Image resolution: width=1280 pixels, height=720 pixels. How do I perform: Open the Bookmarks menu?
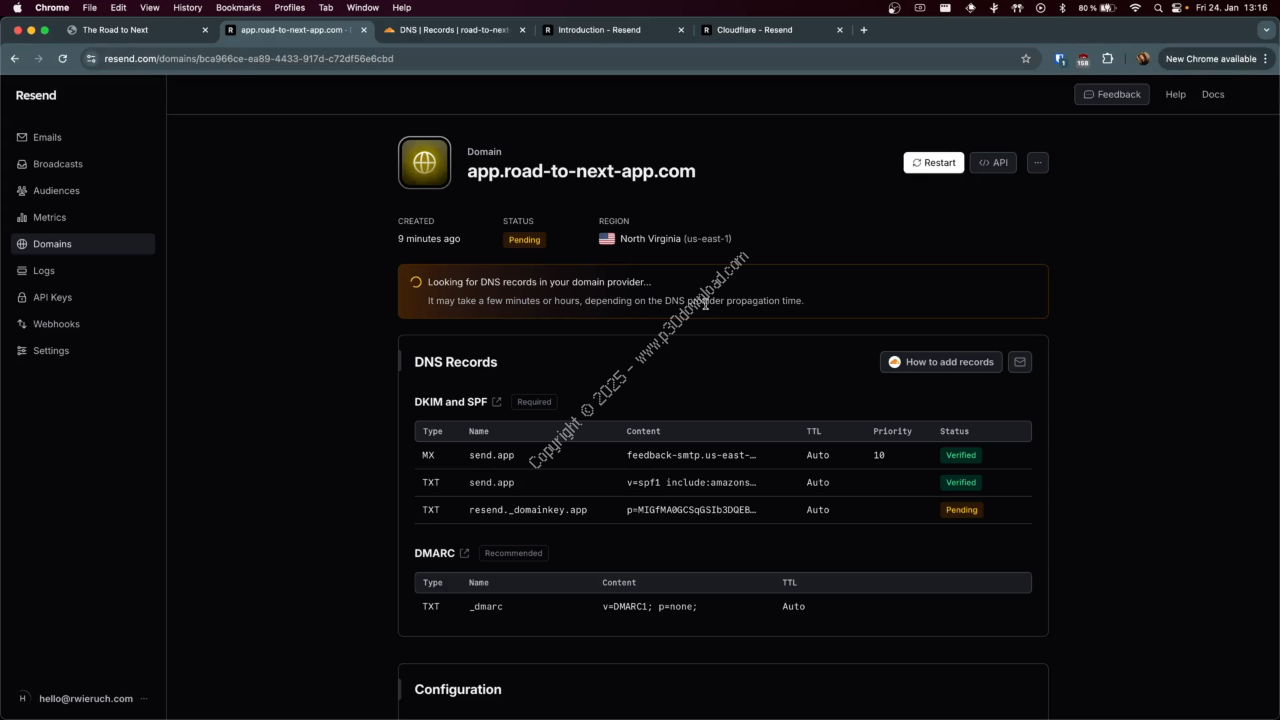click(x=238, y=7)
